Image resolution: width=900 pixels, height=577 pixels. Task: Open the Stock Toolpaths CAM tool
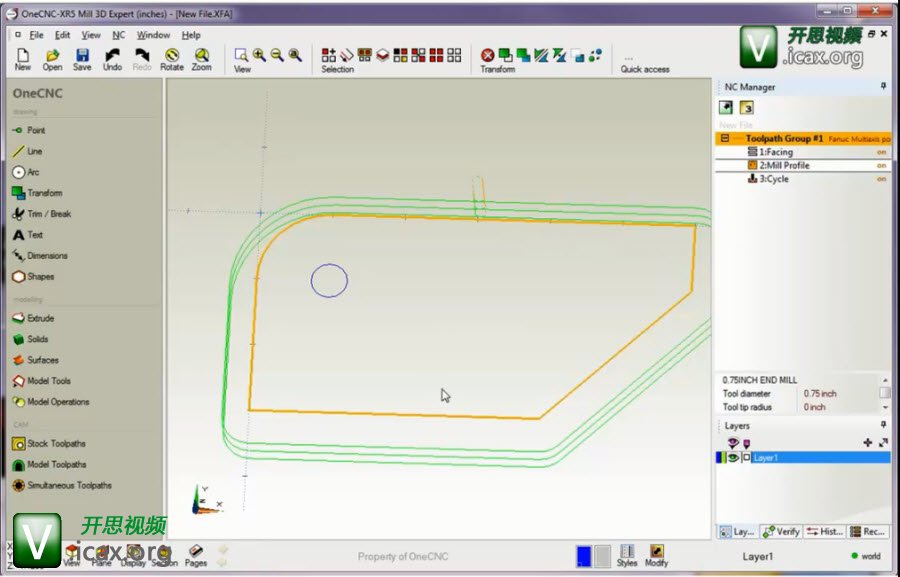click(56, 444)
